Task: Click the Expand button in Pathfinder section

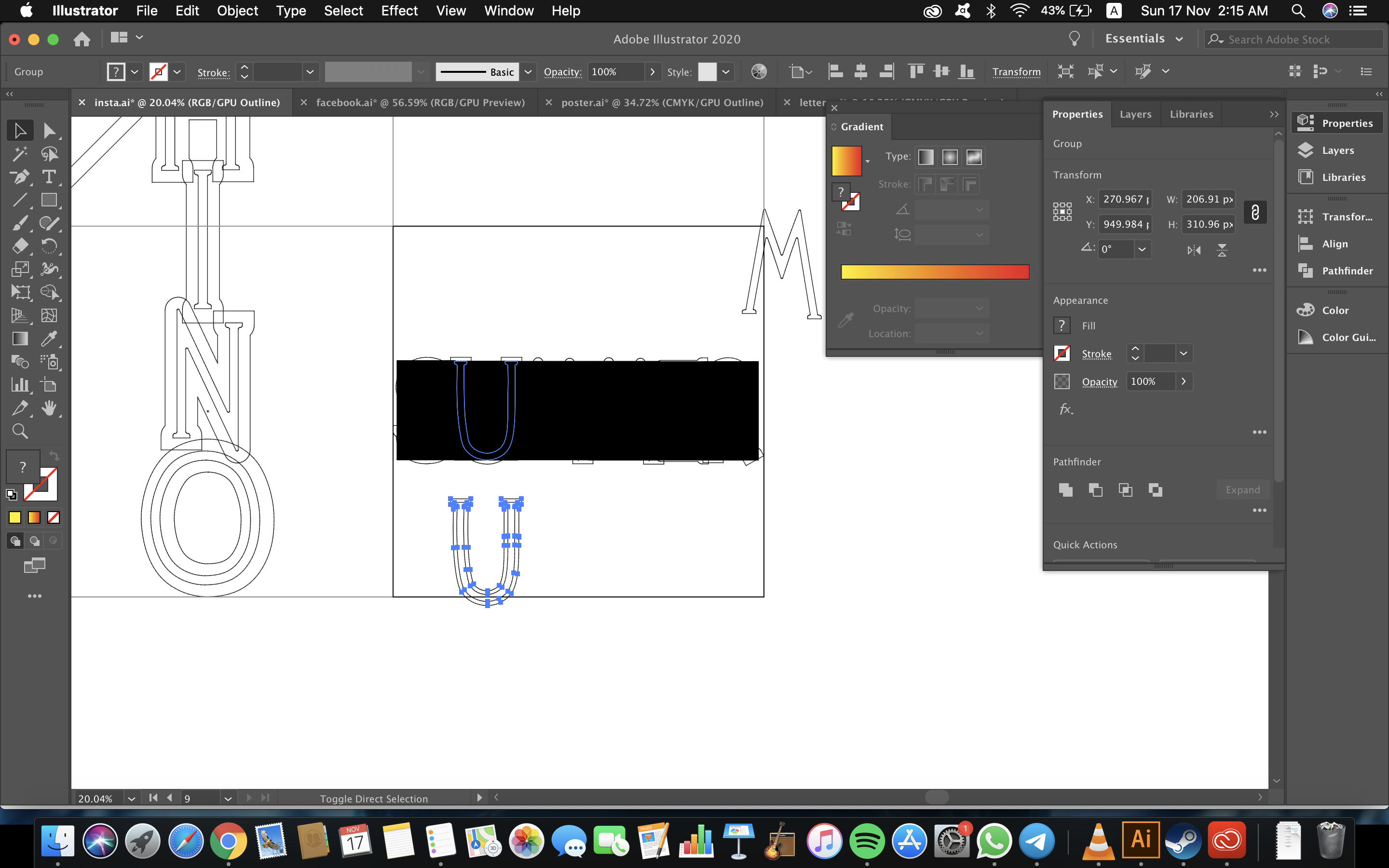Action: click(x=1243, y=489)
